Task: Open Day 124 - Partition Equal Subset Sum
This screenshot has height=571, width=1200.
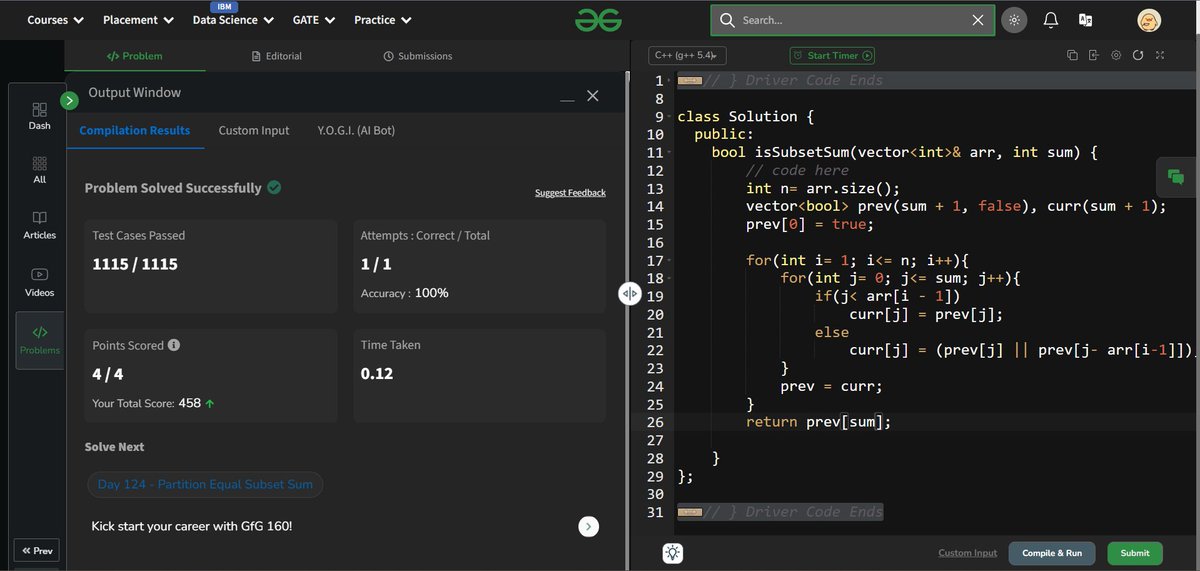Action: pos(205,485)
